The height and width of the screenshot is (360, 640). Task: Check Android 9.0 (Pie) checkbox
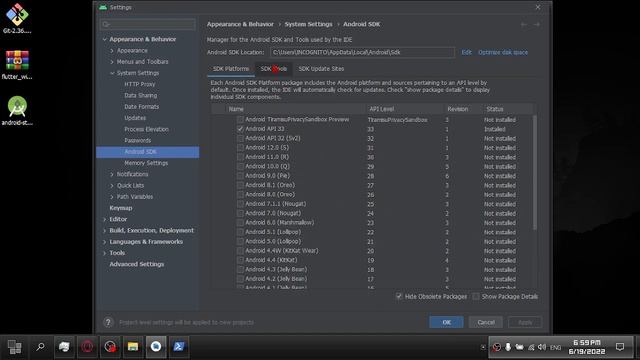tap(240, 176)
